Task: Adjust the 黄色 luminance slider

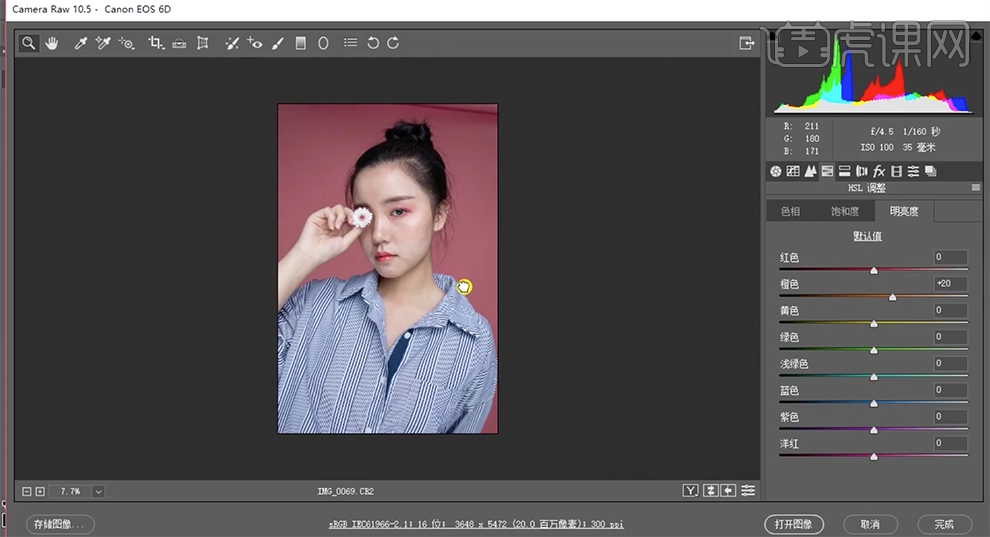Action: click(874, 323)
